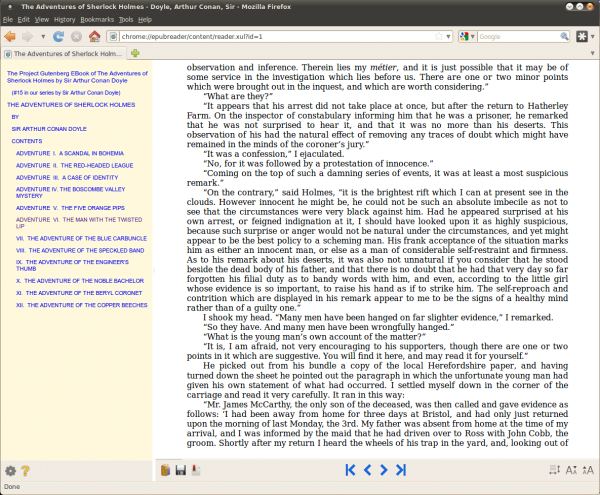Open a new tab with the plus icon
This screenshot has height=495, width=600.
(135, 53)
